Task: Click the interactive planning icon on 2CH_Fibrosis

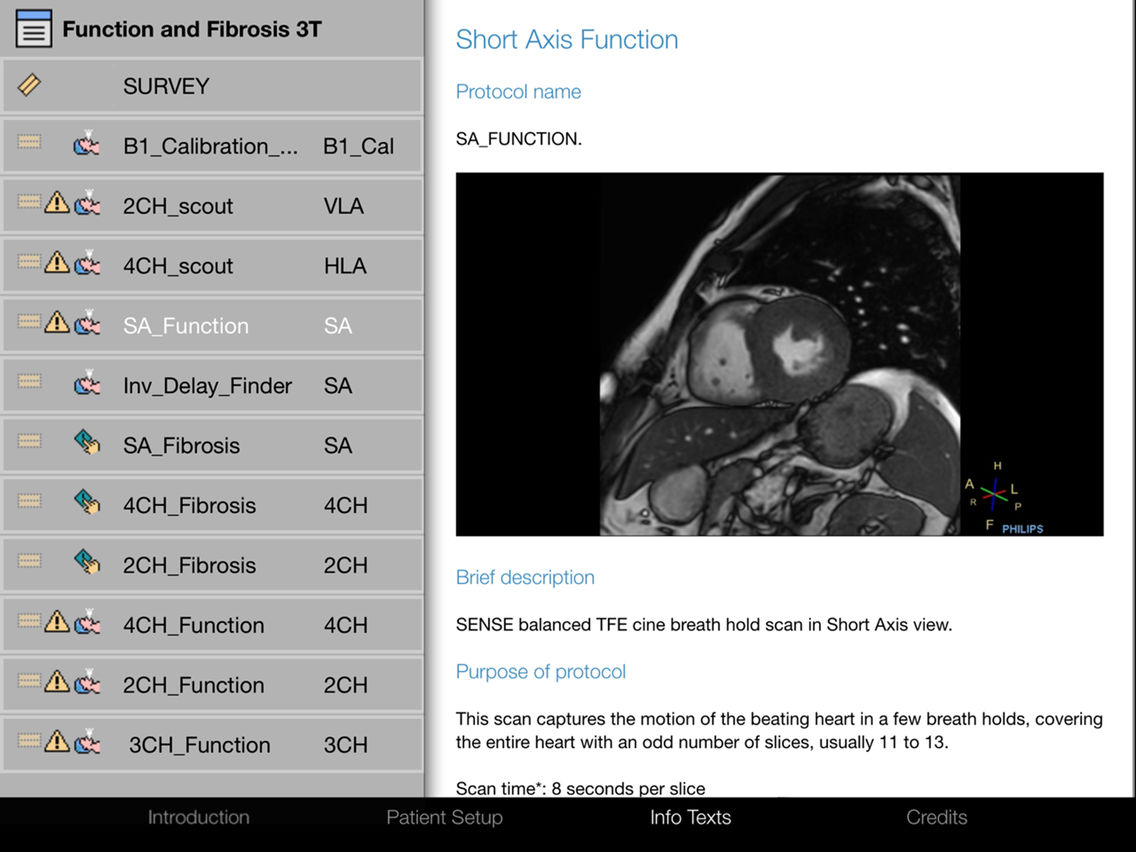Action: [x=88, y=563]
